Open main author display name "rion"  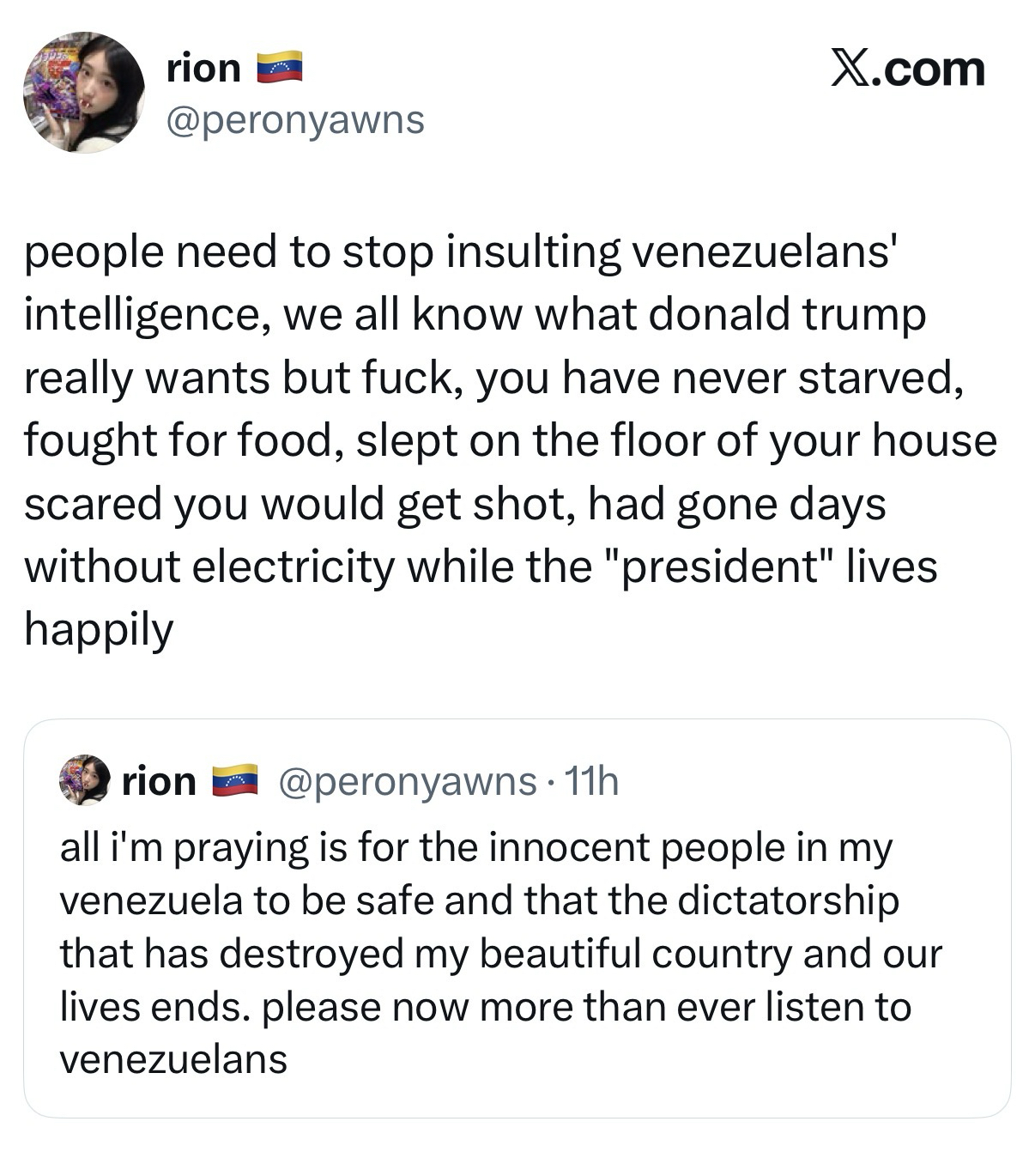(204, 68)
